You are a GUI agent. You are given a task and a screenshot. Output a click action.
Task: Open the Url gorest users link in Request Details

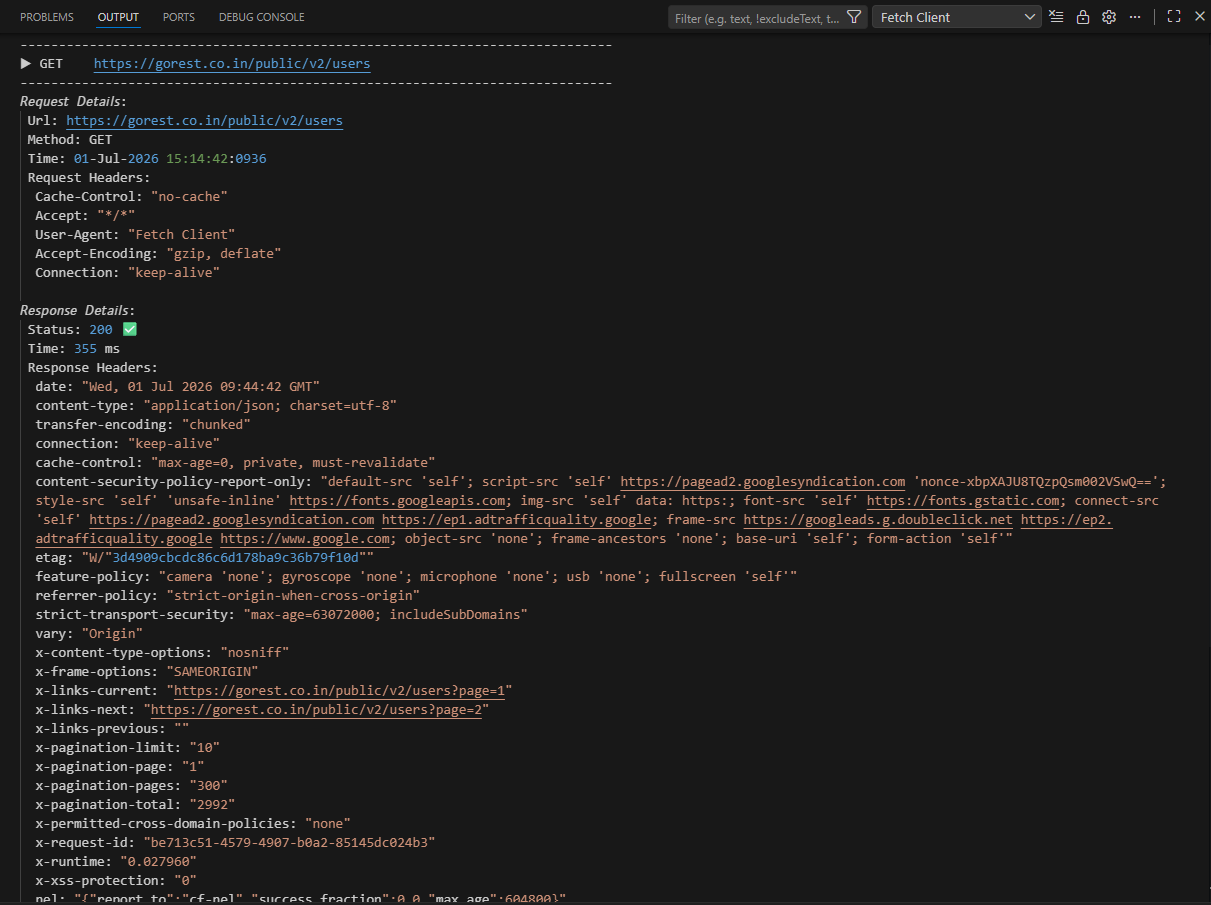[205, 121]
